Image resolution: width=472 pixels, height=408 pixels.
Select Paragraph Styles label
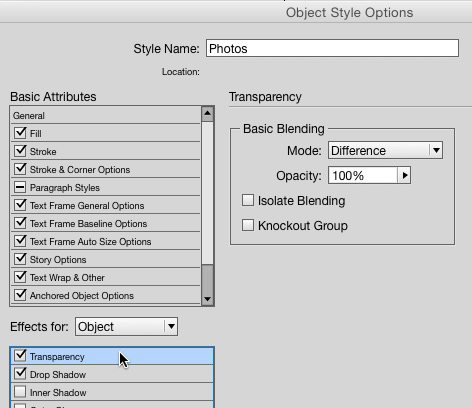click(x=65, y=188)
